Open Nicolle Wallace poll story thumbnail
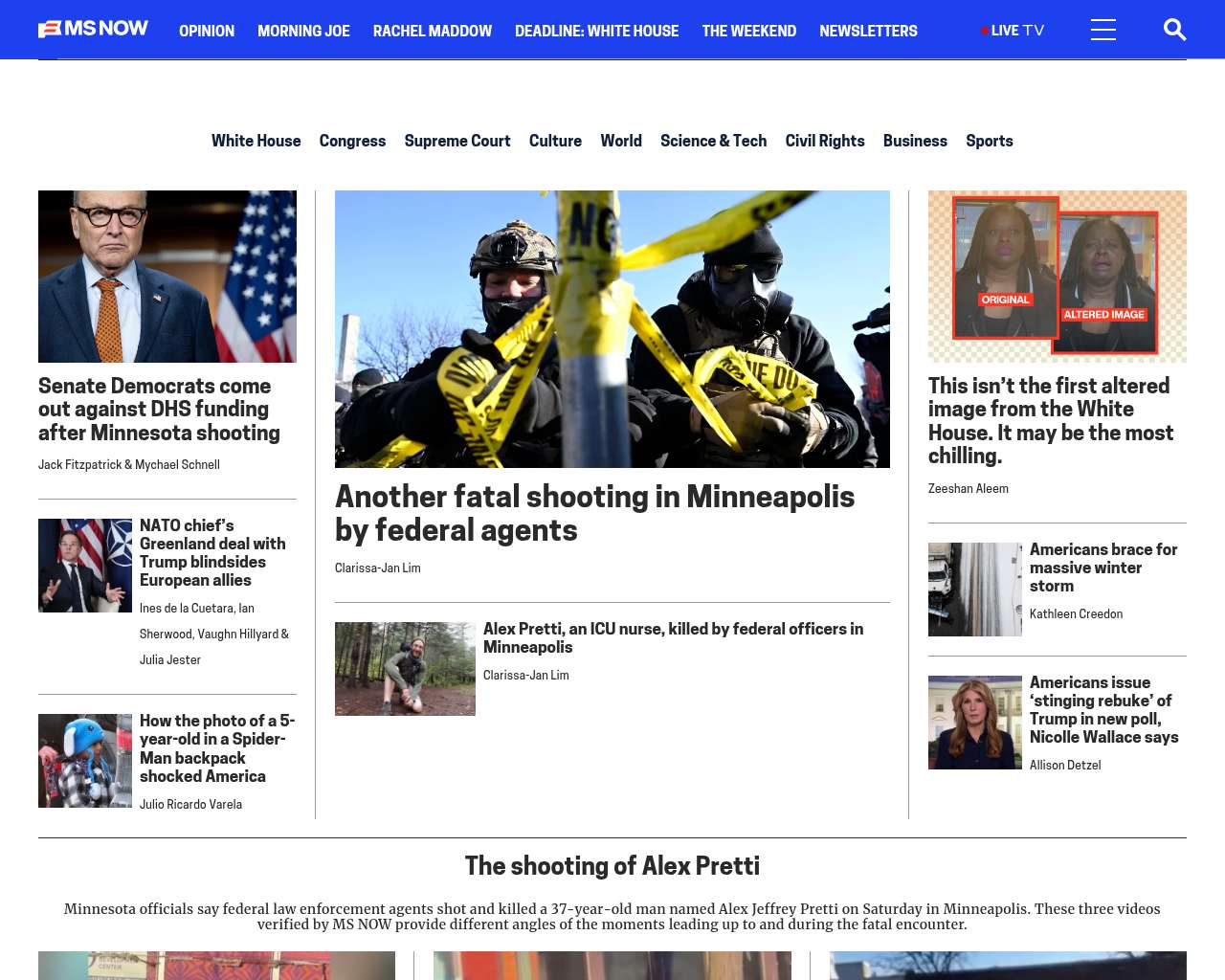1225x980 pixels. (975, 723)
